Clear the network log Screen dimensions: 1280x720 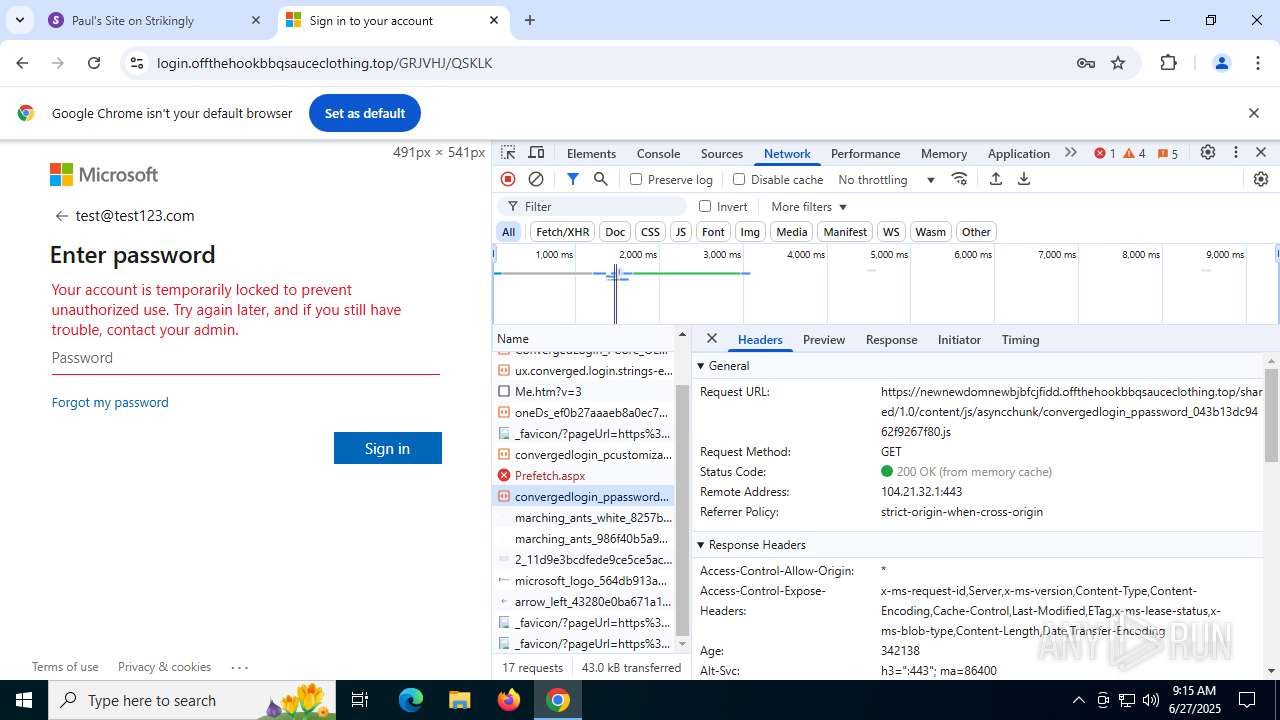tap(536, 179)
